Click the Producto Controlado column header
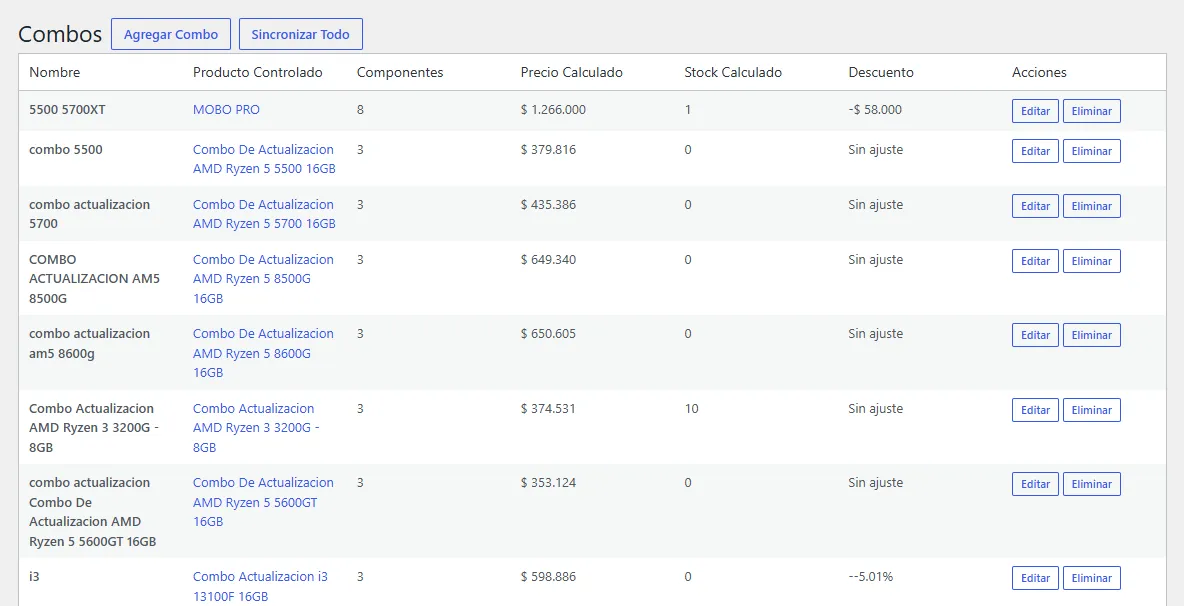Viewport: 1184px width, 606px height. point(257,72)
